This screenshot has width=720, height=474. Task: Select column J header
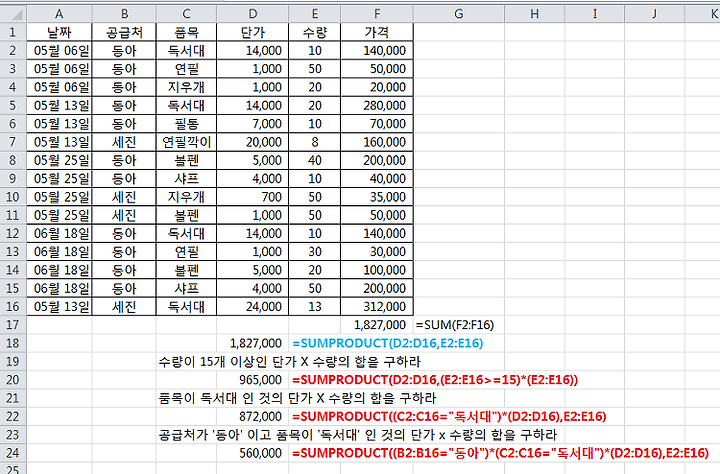coord(654,14)
